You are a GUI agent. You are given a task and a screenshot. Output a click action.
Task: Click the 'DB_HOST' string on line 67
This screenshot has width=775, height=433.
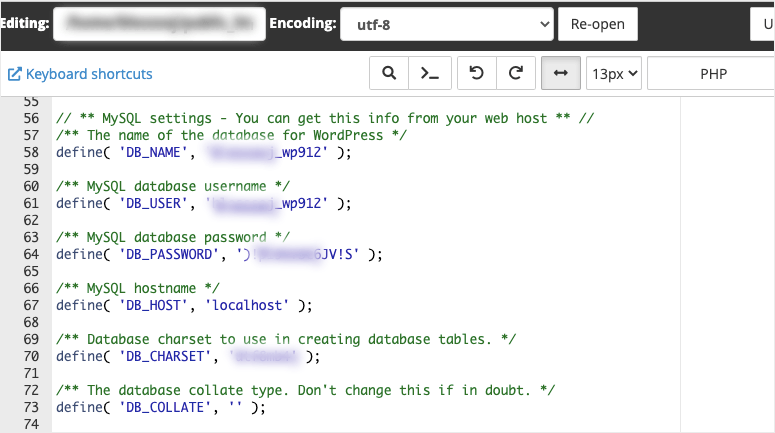click(x=153, y=305)
